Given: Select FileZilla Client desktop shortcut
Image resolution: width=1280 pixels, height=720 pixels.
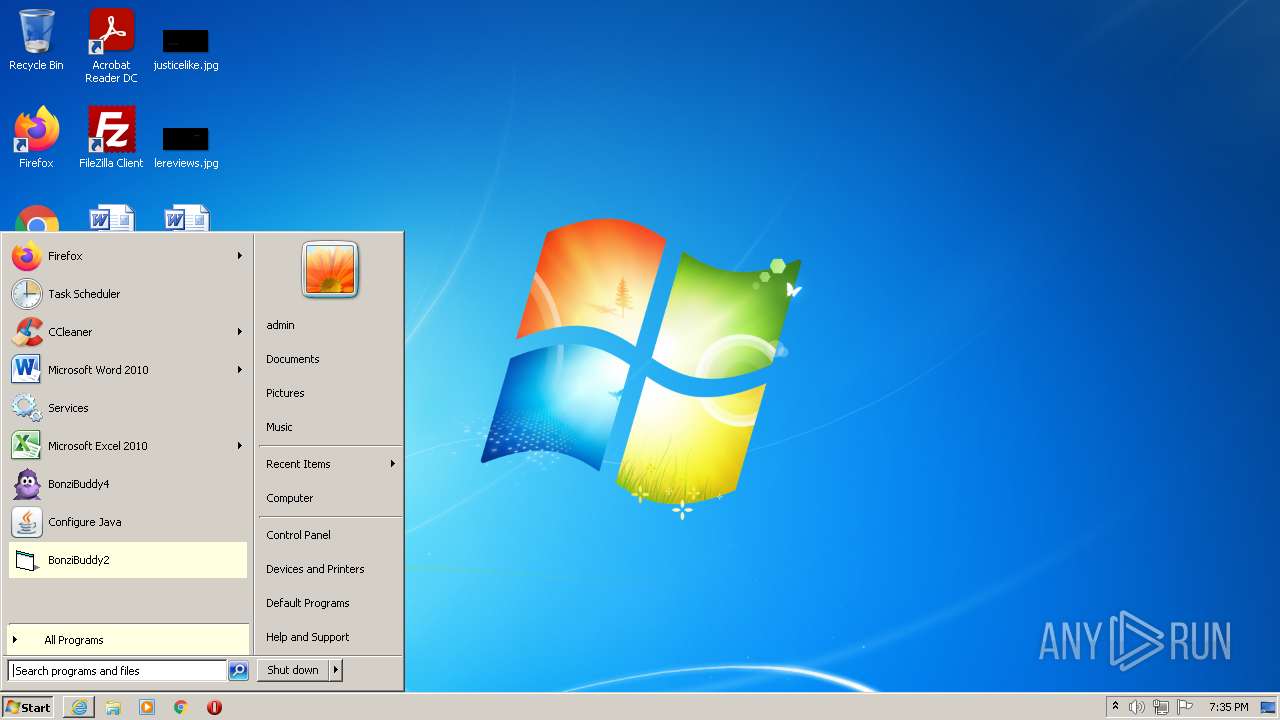Looking at the screenshot, I should click(111, 137).
